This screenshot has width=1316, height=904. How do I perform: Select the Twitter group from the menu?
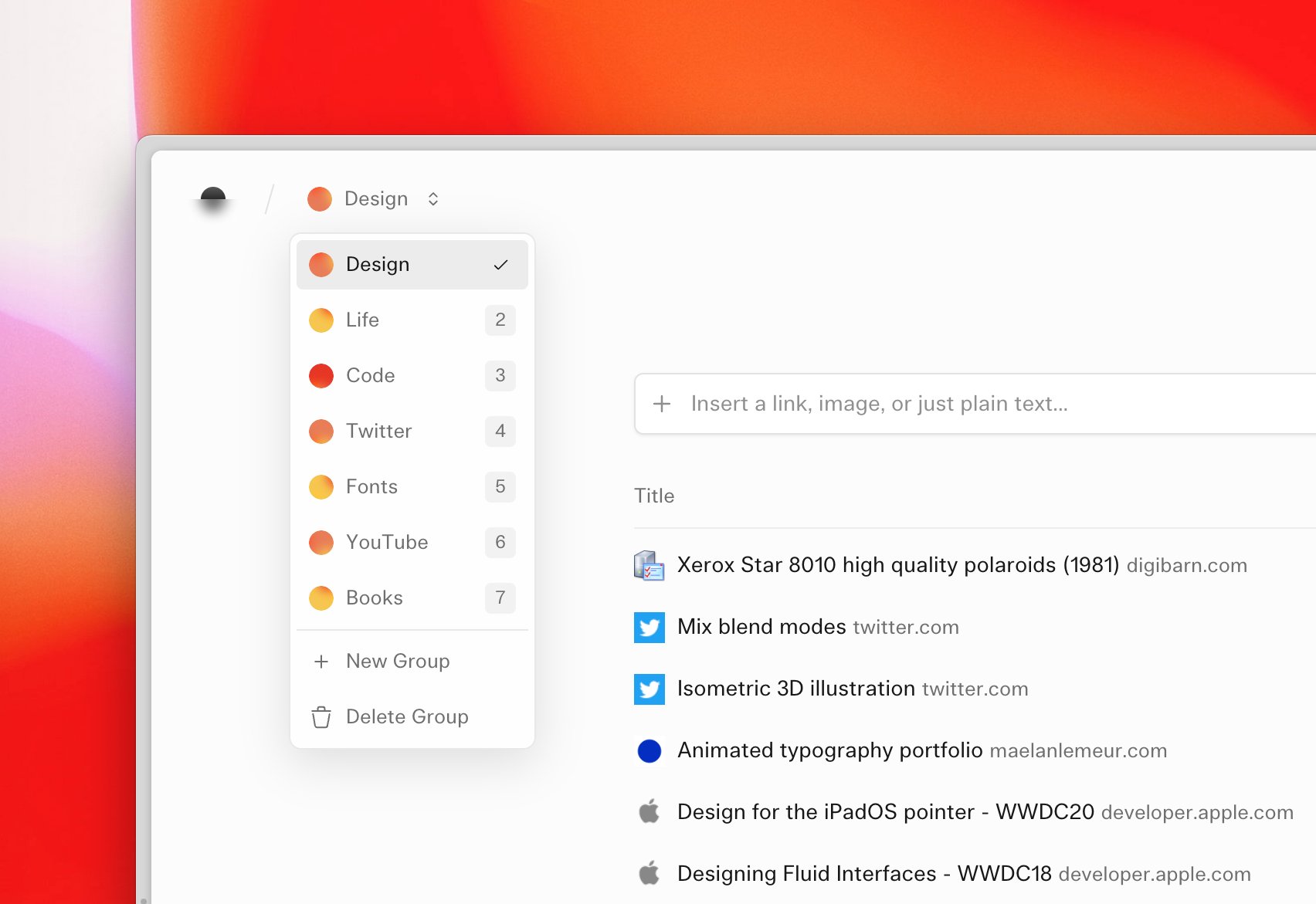378,431
